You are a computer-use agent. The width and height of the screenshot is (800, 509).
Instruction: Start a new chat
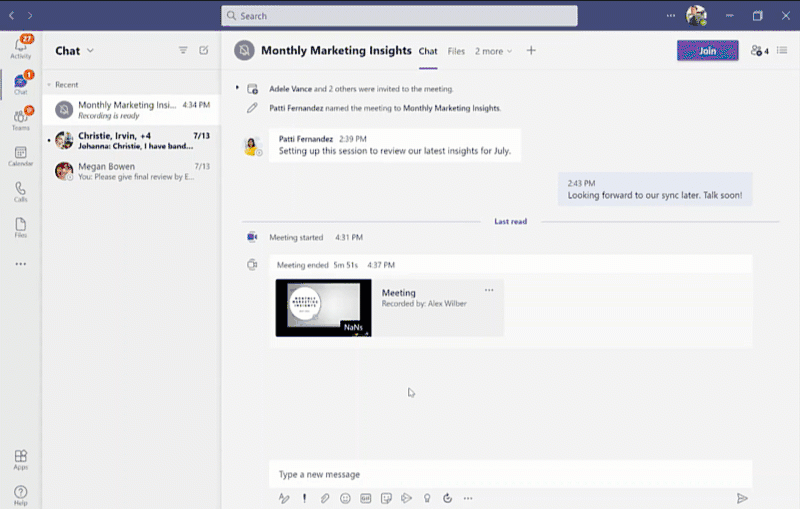(x=204, y=50)
